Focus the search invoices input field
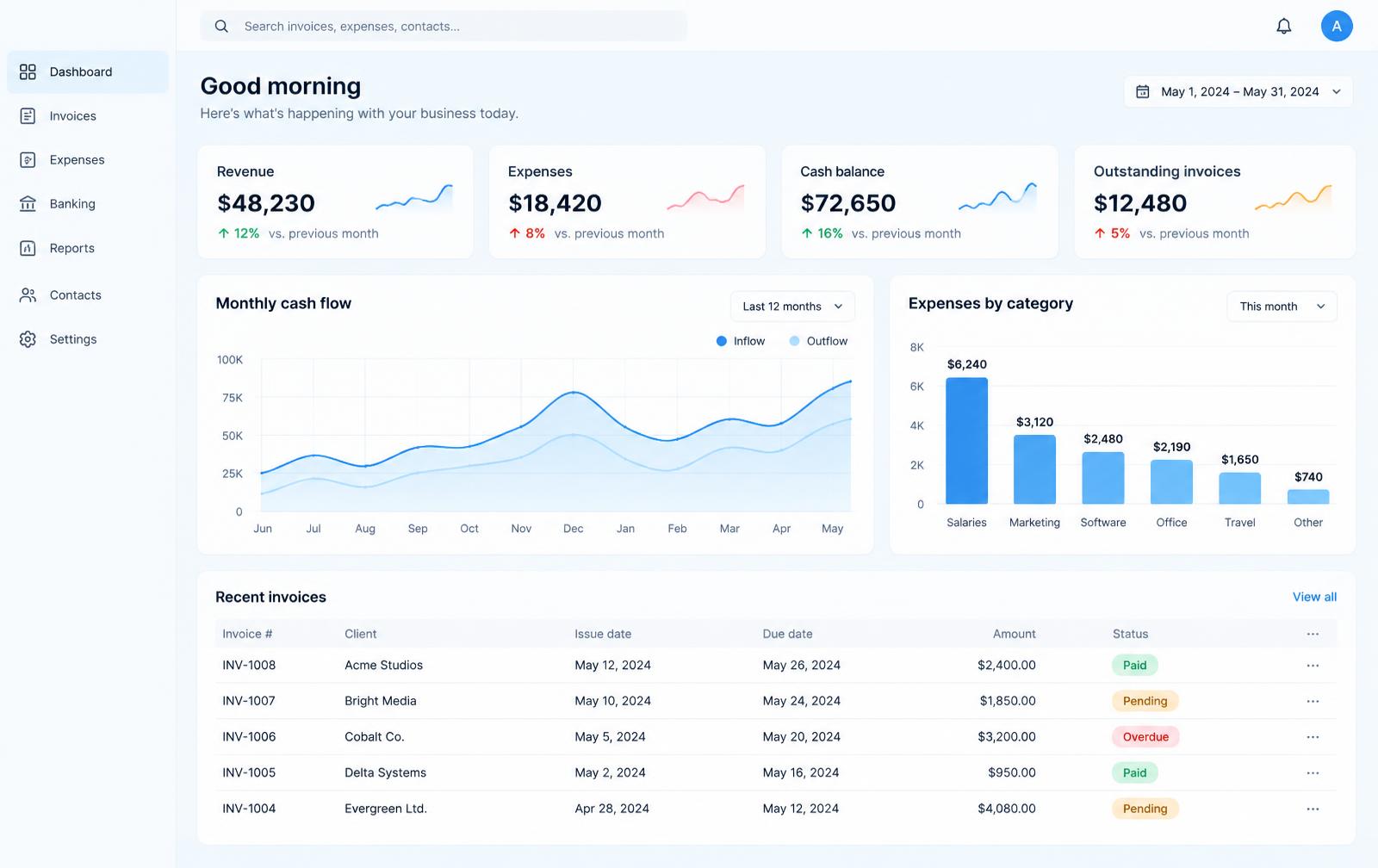Viewport: 1378px width, 868px height. coord(444,27)
